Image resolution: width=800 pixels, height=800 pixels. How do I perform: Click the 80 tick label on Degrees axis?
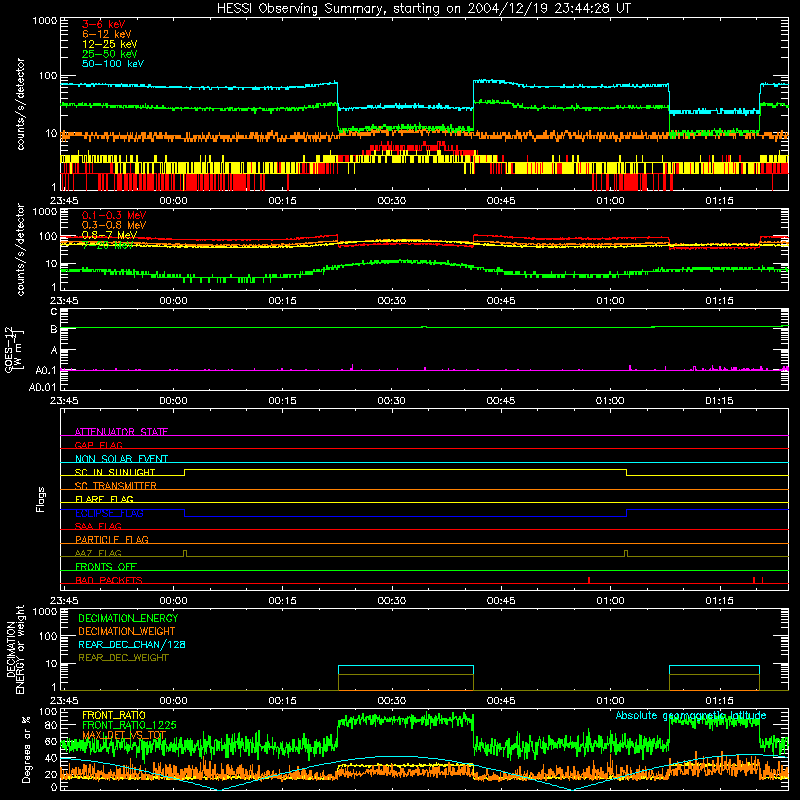pyautogui.click(x=51, y=725)
